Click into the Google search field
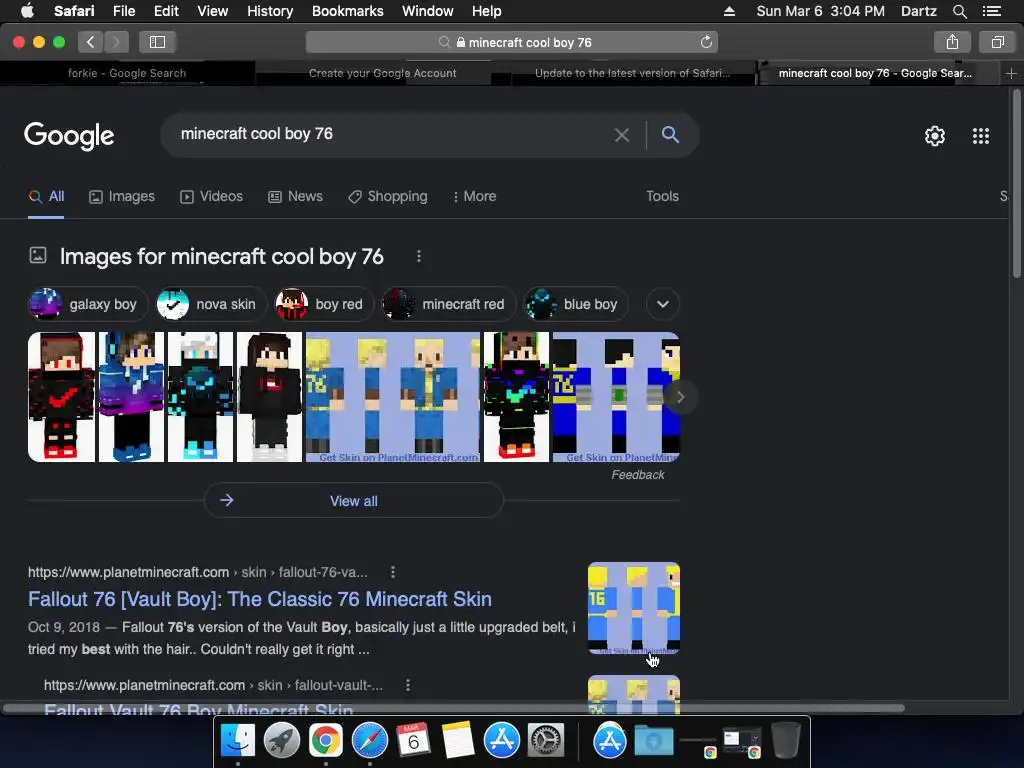 (392, 135)
